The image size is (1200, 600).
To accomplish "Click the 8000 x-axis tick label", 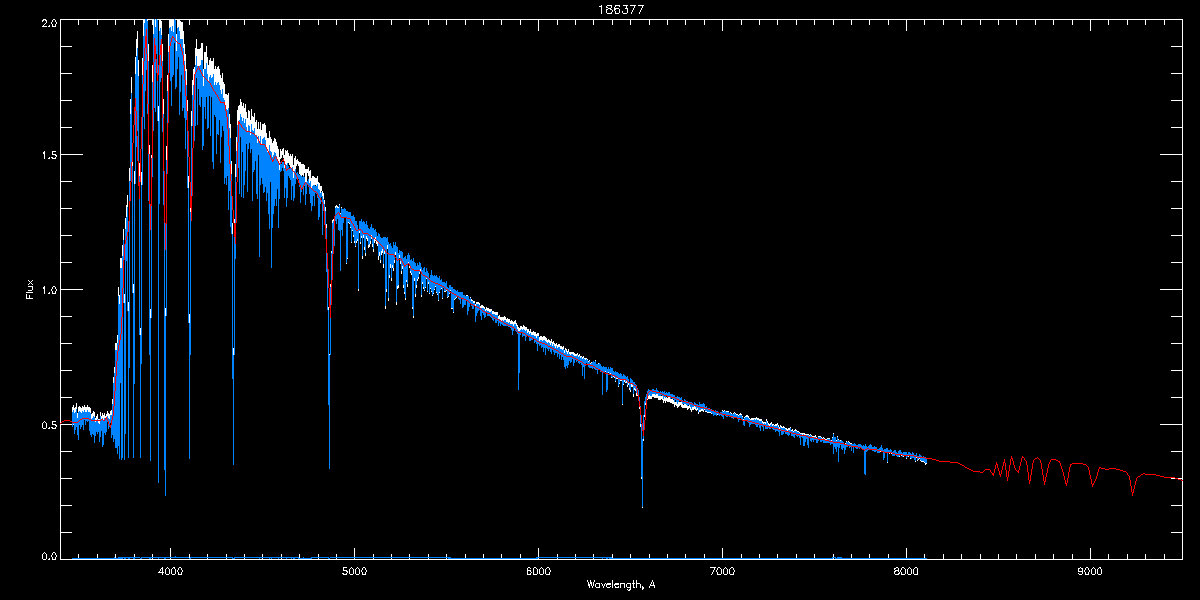I will tap(906, 572).
